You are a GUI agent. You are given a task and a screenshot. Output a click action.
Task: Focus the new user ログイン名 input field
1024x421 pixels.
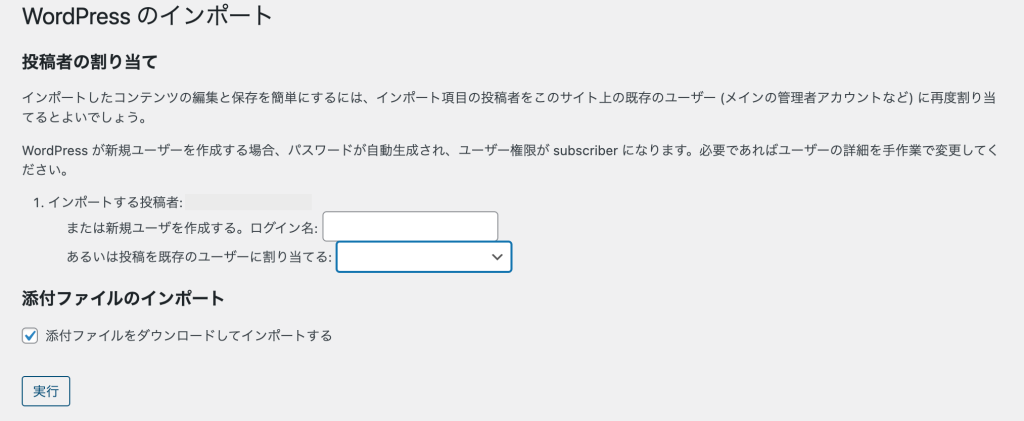click(x=410, y=226)
